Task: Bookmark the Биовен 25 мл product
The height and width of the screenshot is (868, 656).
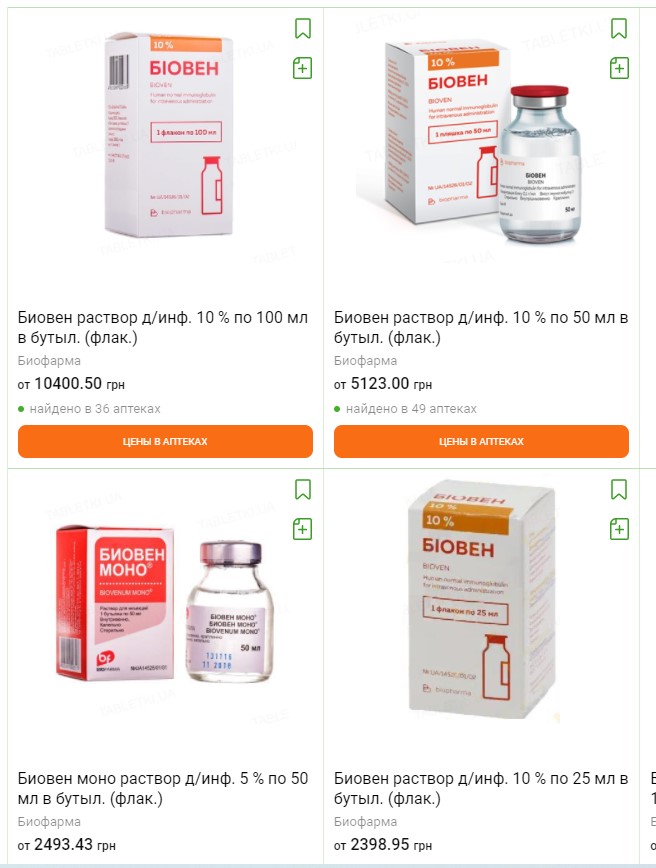Action: (619, 489)
